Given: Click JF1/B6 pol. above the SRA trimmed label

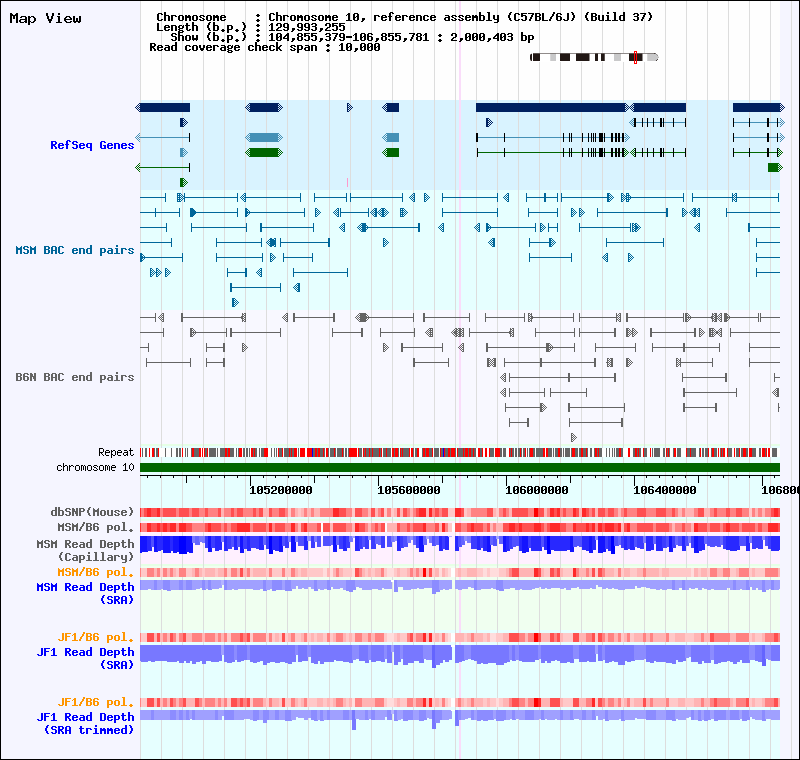Looking at the screenshot, I should pos(95,702).
